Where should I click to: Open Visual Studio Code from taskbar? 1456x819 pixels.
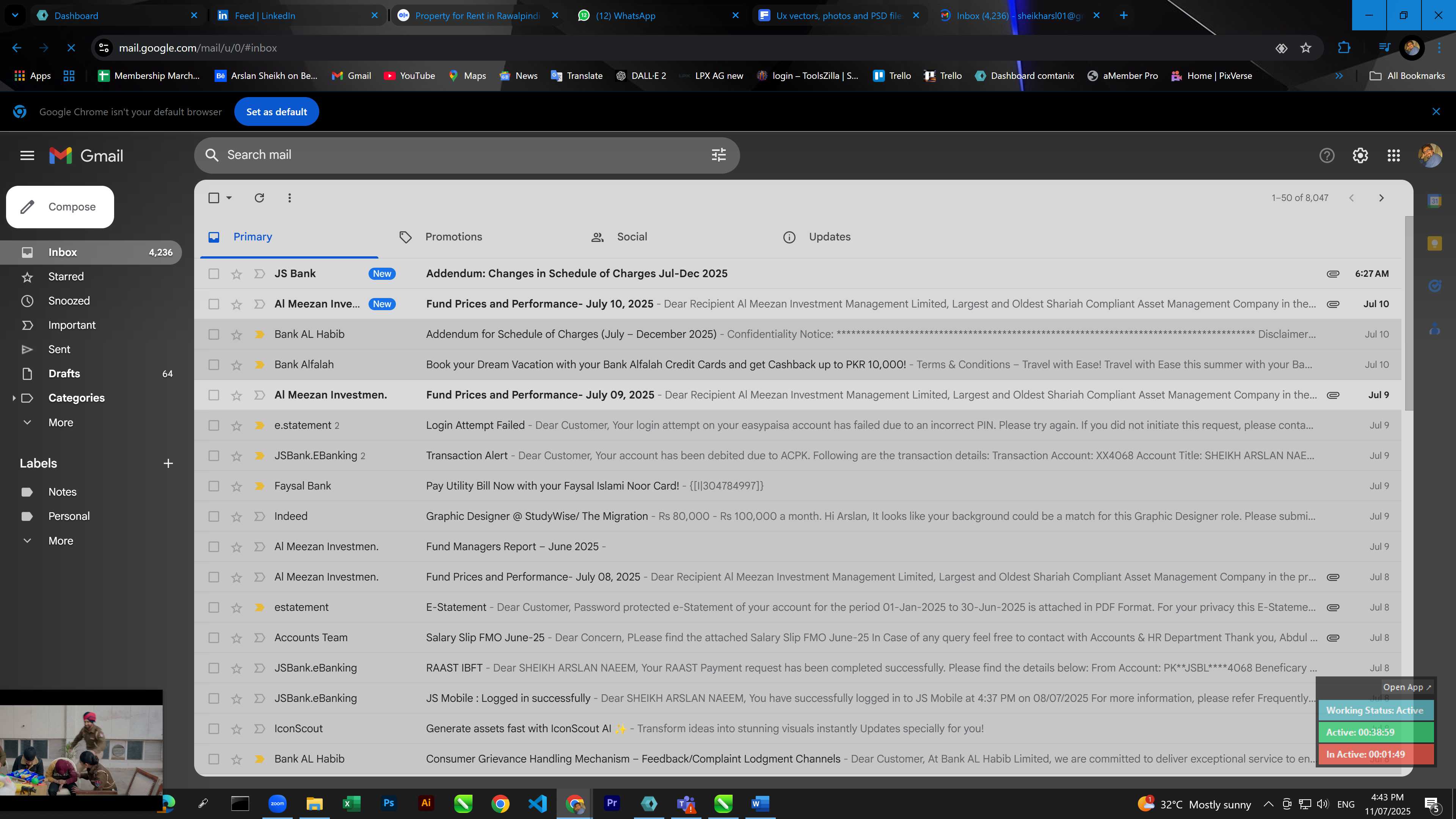click(x=537, y=803)
